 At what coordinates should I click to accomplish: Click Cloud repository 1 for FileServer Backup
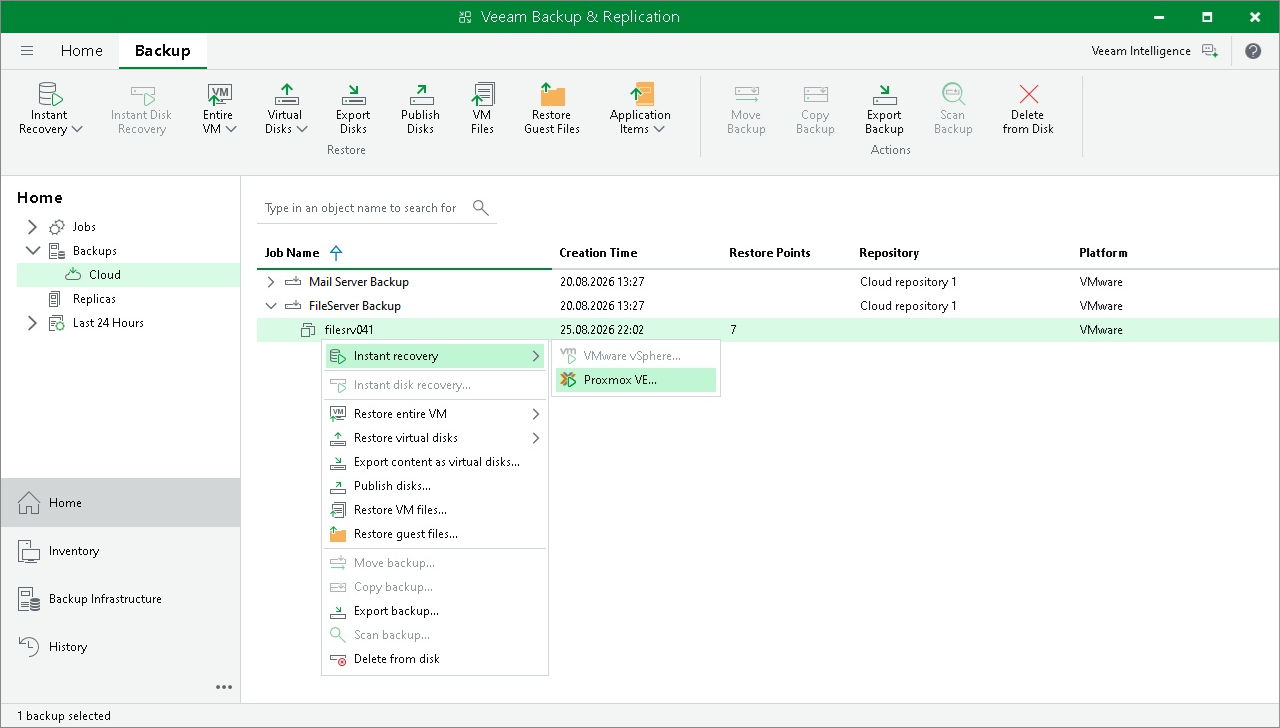point(908,306)
